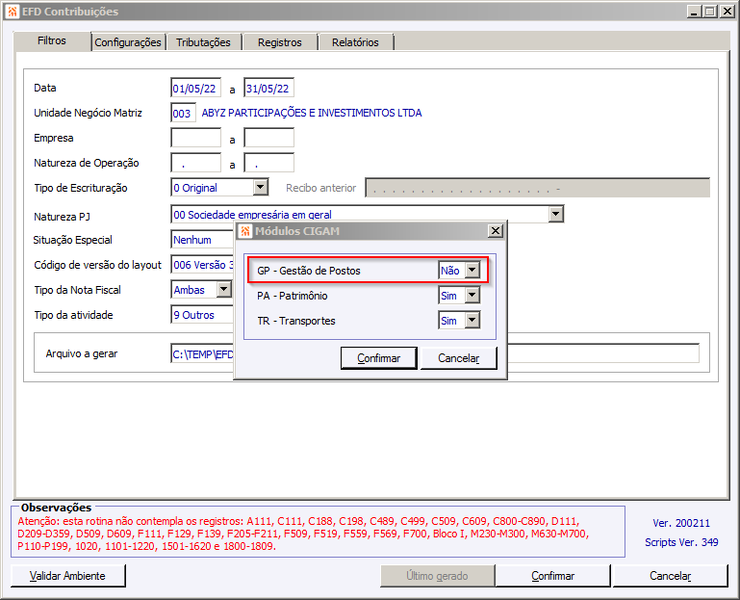The image size is (740, 600).
Task: Click Confirmar in EFD Contribuições window
Action: pyautogui.click(x=553, y=576)
